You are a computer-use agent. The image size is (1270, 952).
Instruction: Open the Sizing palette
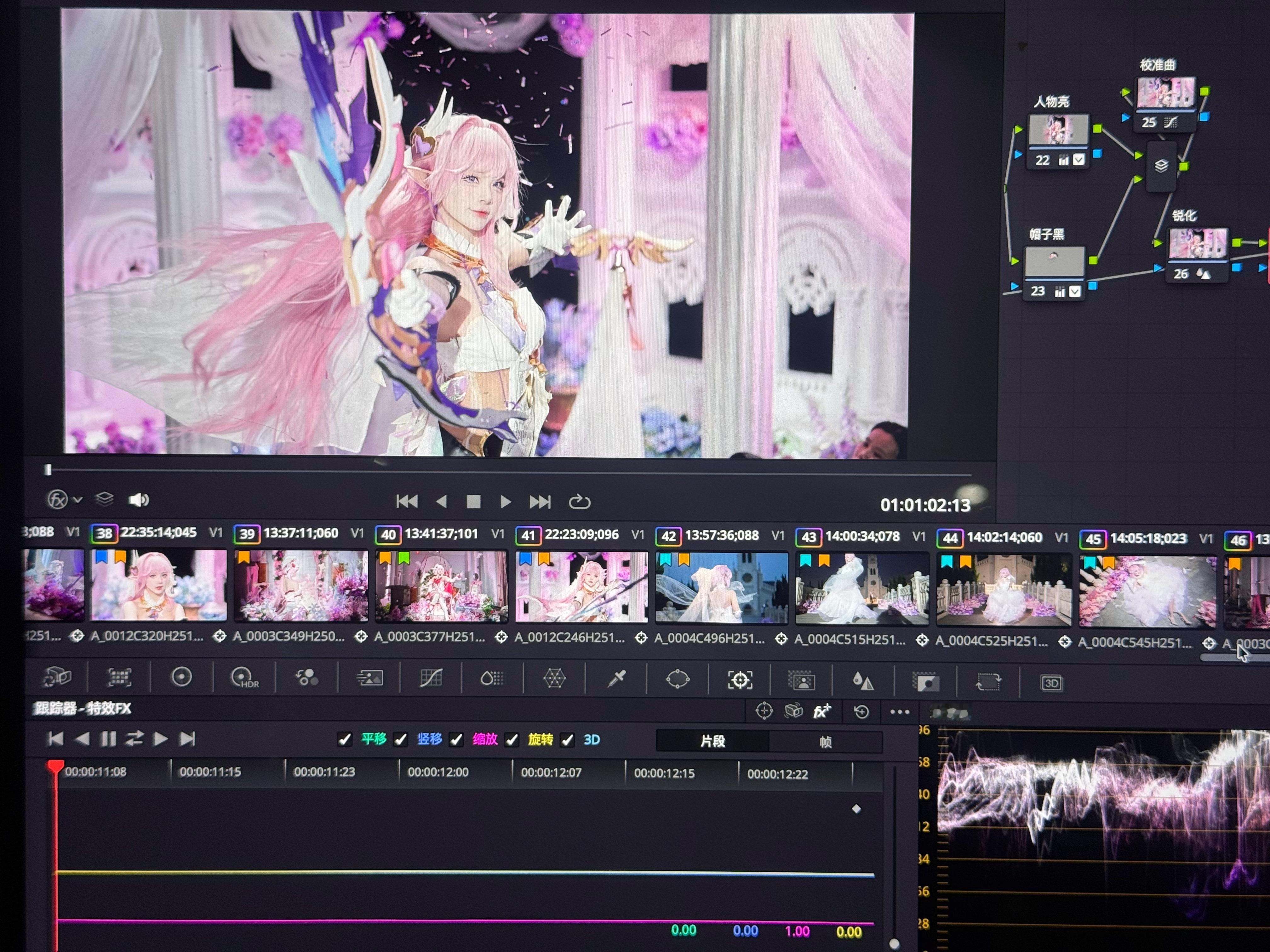pyautogui.click(x=988, y=682)
